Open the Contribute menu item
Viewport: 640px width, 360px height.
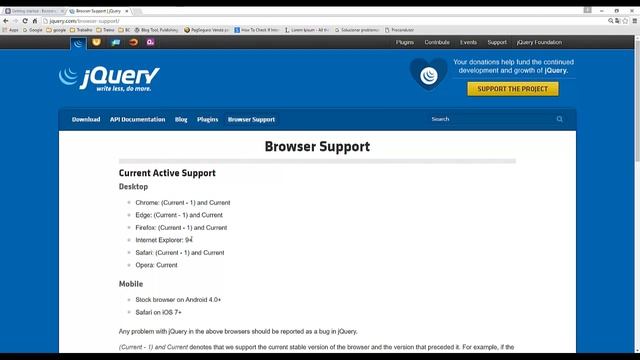pos(437,42)
